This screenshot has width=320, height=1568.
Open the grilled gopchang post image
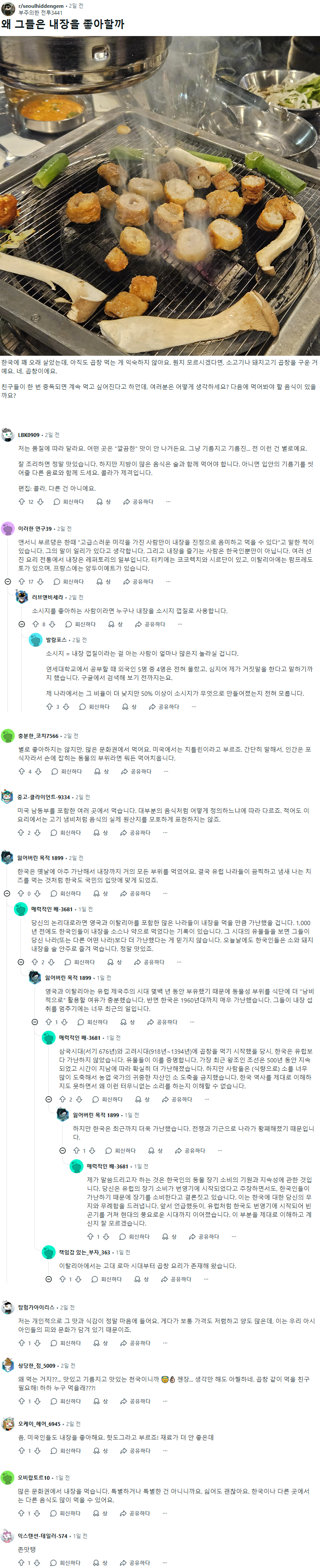tap(160, 195)
